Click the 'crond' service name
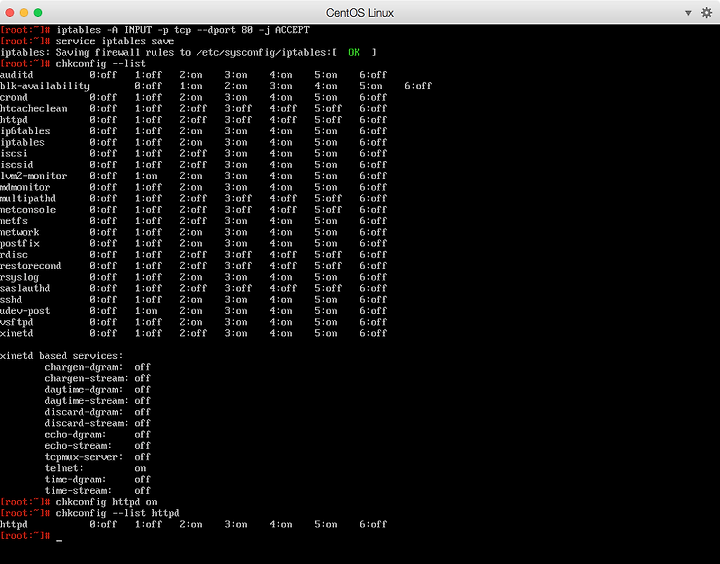 click(x=14, y=97)
